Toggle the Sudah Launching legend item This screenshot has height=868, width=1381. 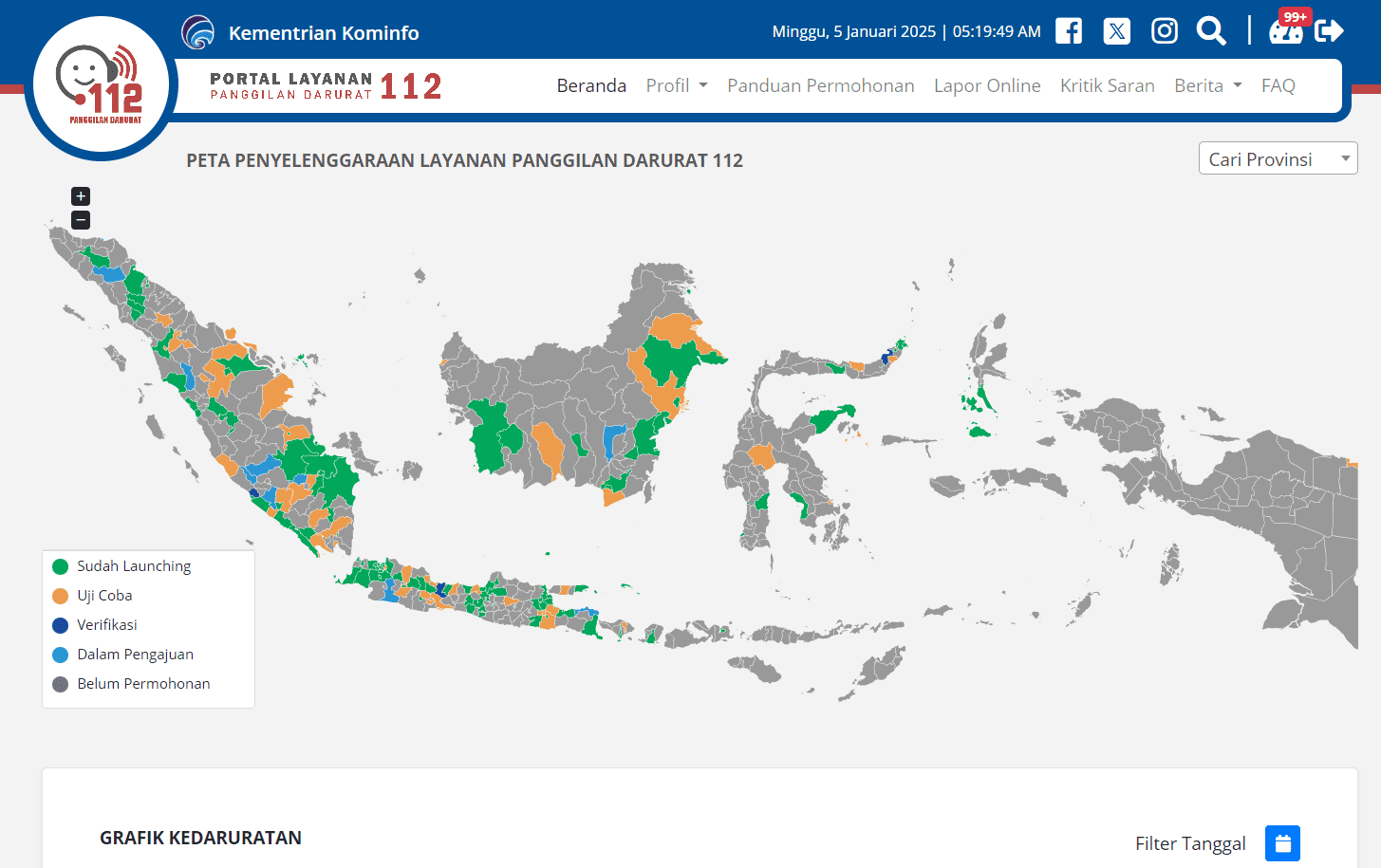click(133, 566)
